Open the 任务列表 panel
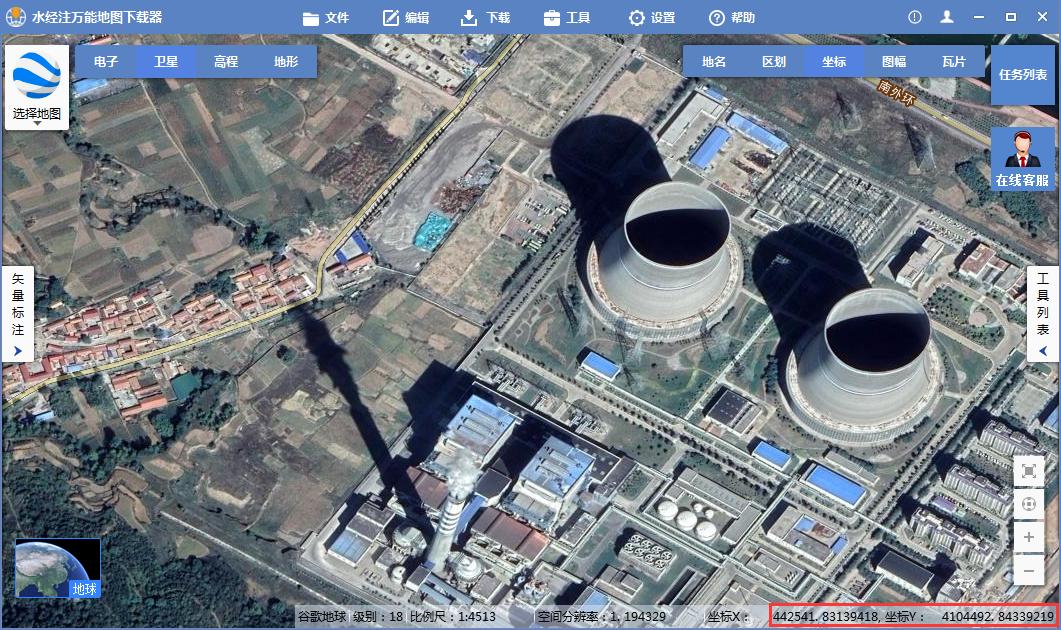The image size is (1061, 630). 1022,75
